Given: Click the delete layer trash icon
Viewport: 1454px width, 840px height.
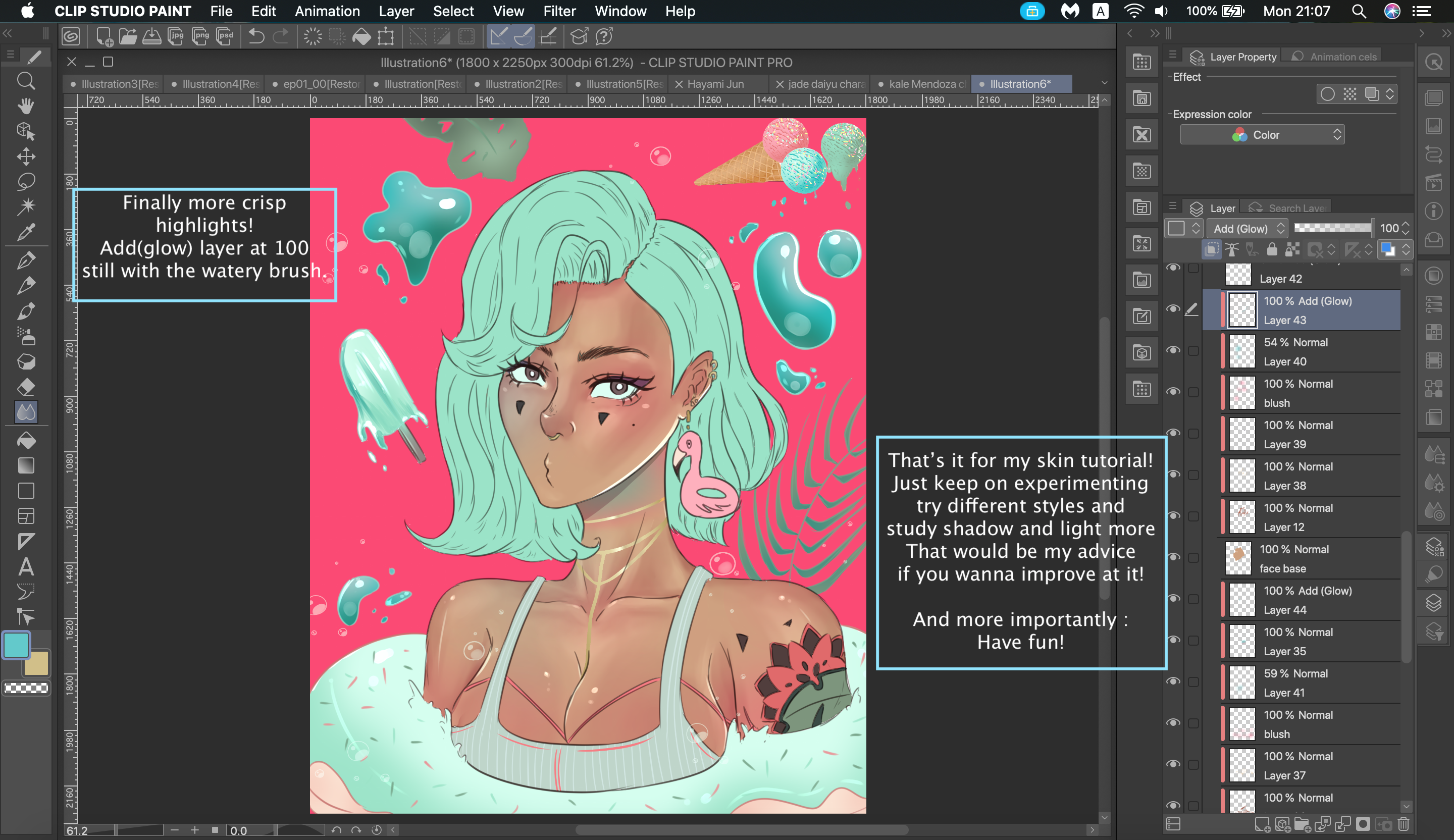Looking at the screenshot, I should click(x=1403, y=824).
